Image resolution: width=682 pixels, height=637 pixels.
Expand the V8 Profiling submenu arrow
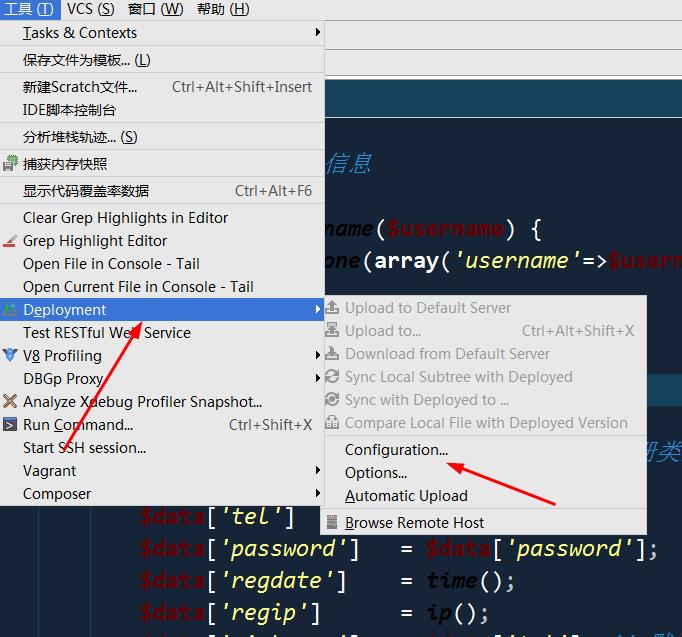318,355
